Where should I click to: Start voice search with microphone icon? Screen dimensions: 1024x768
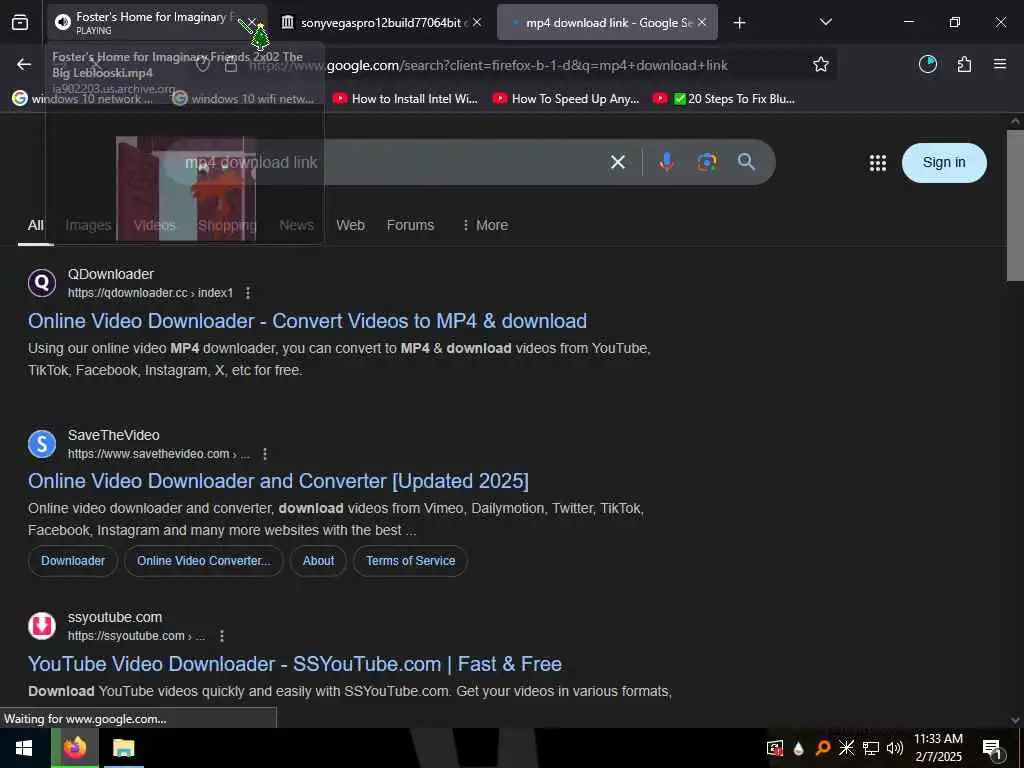pos(666,162)
